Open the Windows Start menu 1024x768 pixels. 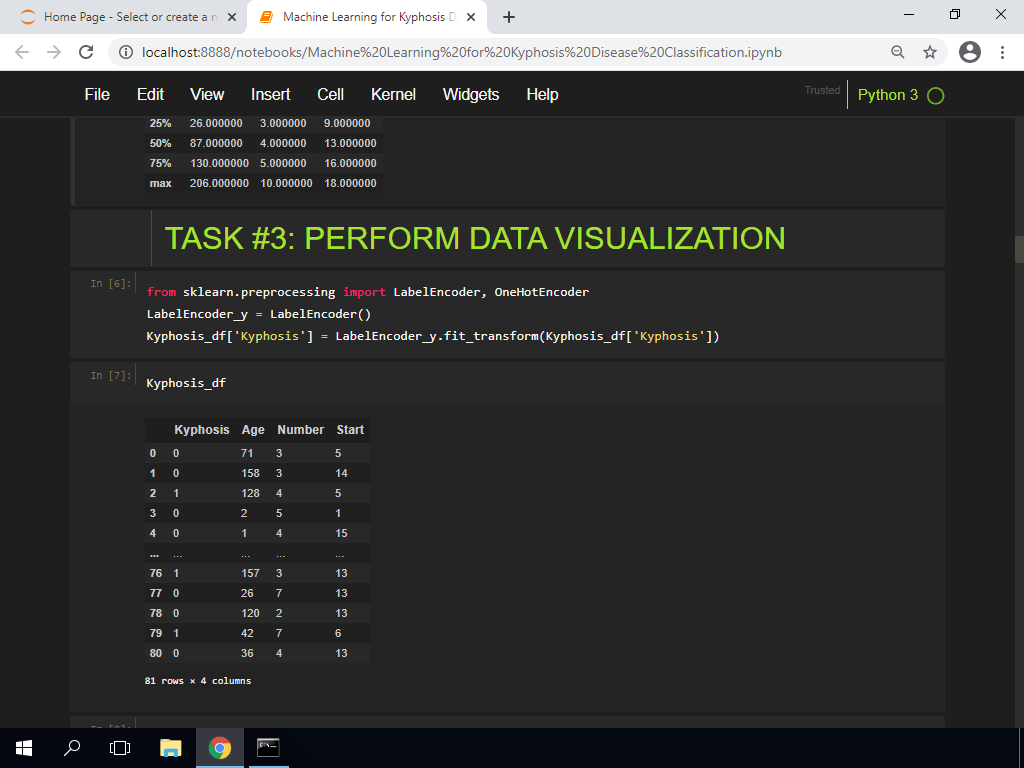pyautogui.click(x=23, y=746)
